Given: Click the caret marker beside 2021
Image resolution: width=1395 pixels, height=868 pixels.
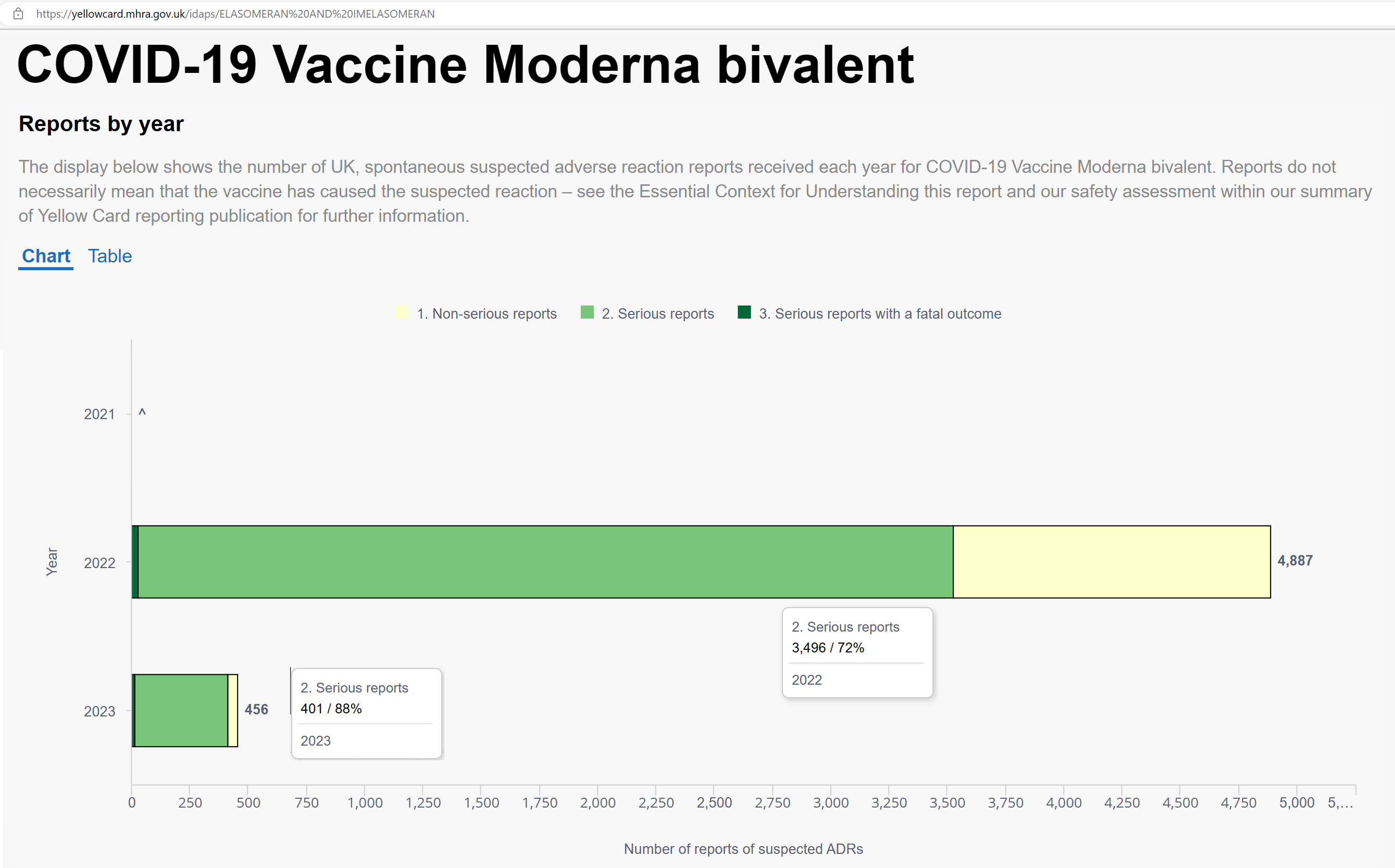Looking at the screenshot, I should [x=142, y=413].
